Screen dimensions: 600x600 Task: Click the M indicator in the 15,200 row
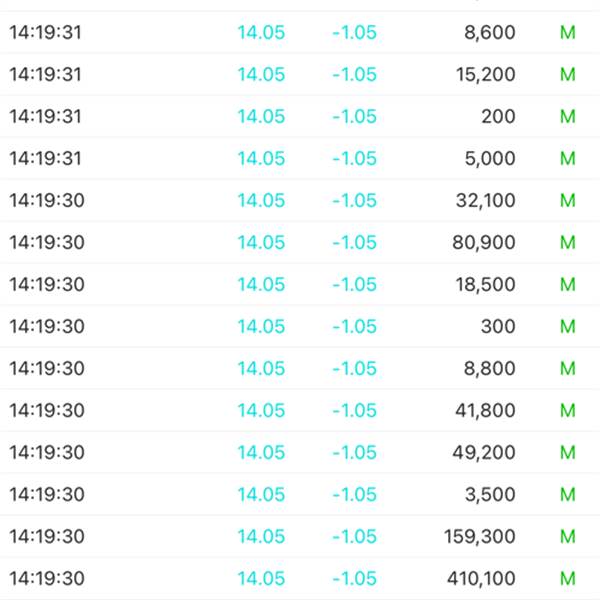point(568,74)
